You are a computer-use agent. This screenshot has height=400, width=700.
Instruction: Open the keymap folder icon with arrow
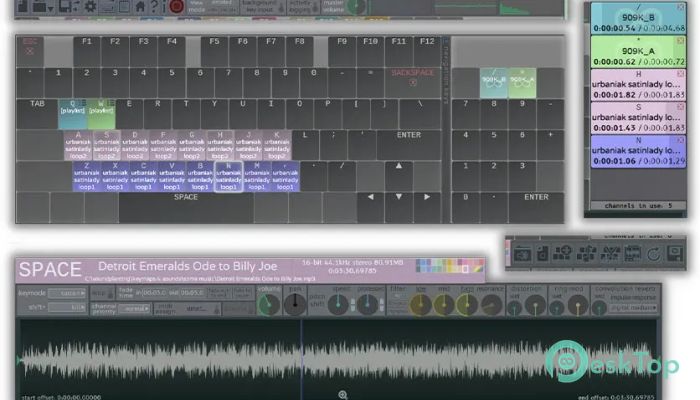click(43, 6)
